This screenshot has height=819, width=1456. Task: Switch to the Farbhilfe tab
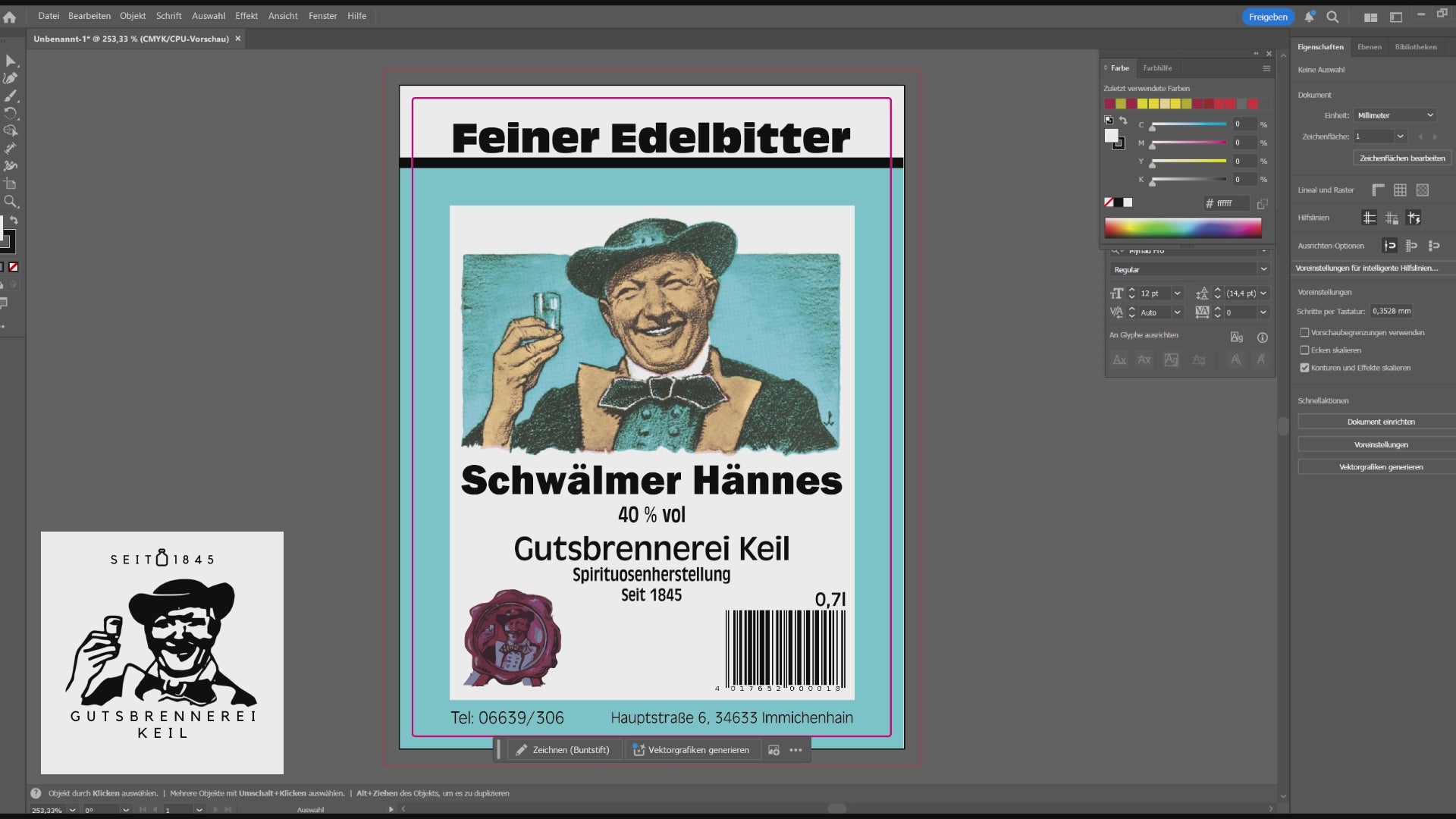coord(1157,67)
